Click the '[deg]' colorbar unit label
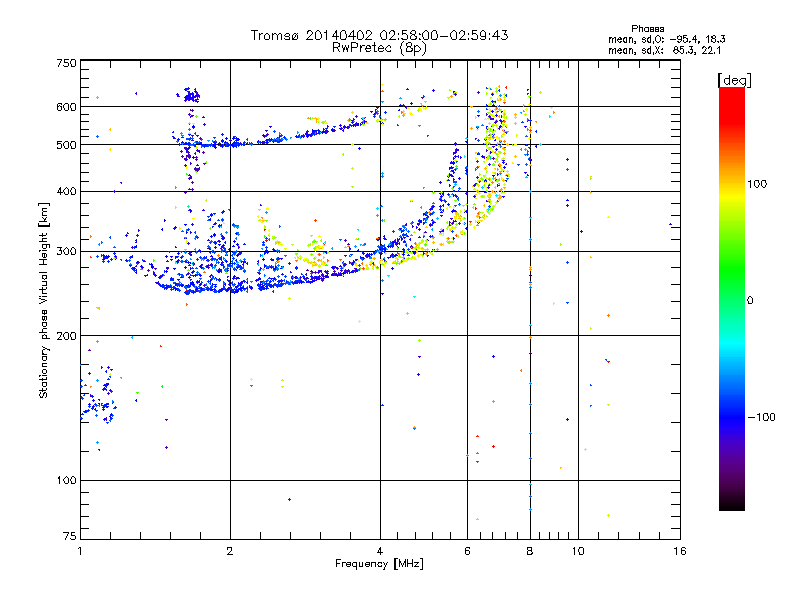This screenshot has height=600, width=800. point(734,81)
